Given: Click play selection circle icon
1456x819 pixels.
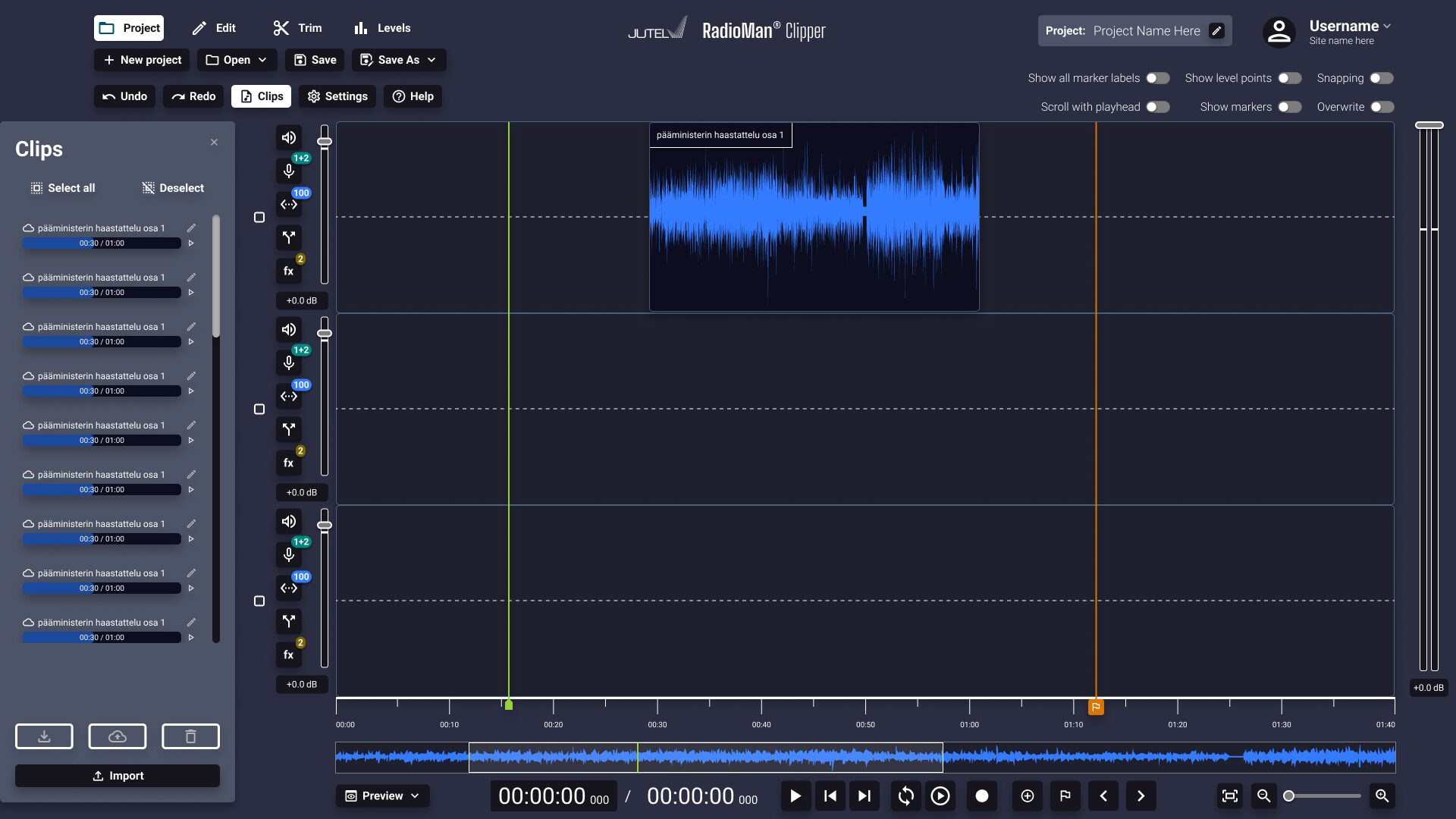Looking at the screenshot, I should [x=940, y=795].
